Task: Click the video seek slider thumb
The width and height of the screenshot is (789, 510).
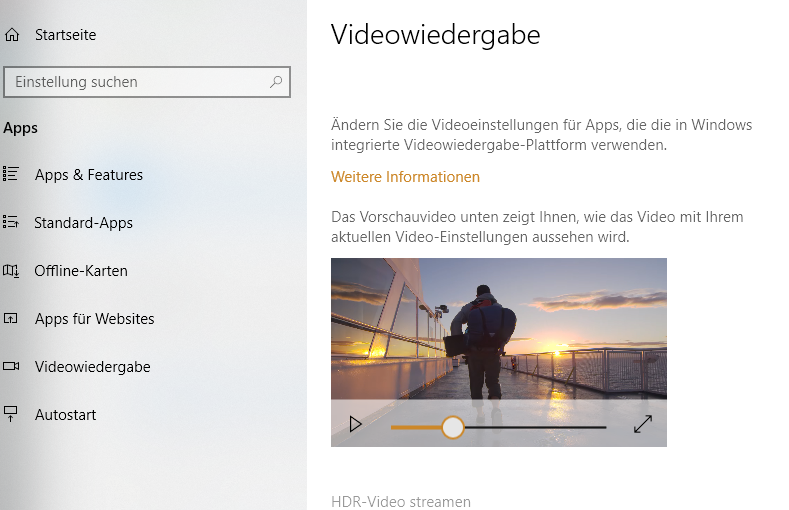Action: (x=452, y=428)
